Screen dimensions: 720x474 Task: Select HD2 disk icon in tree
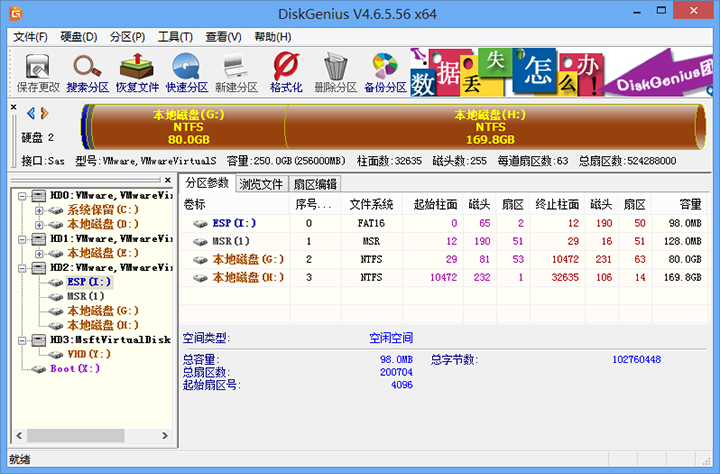39,268
